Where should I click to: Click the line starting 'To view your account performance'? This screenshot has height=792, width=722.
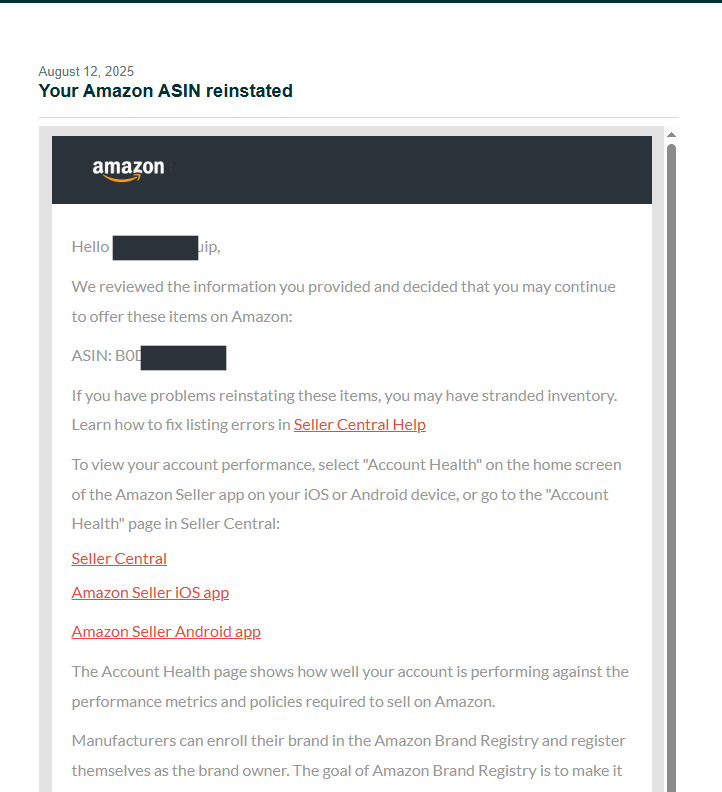(347, 465)
